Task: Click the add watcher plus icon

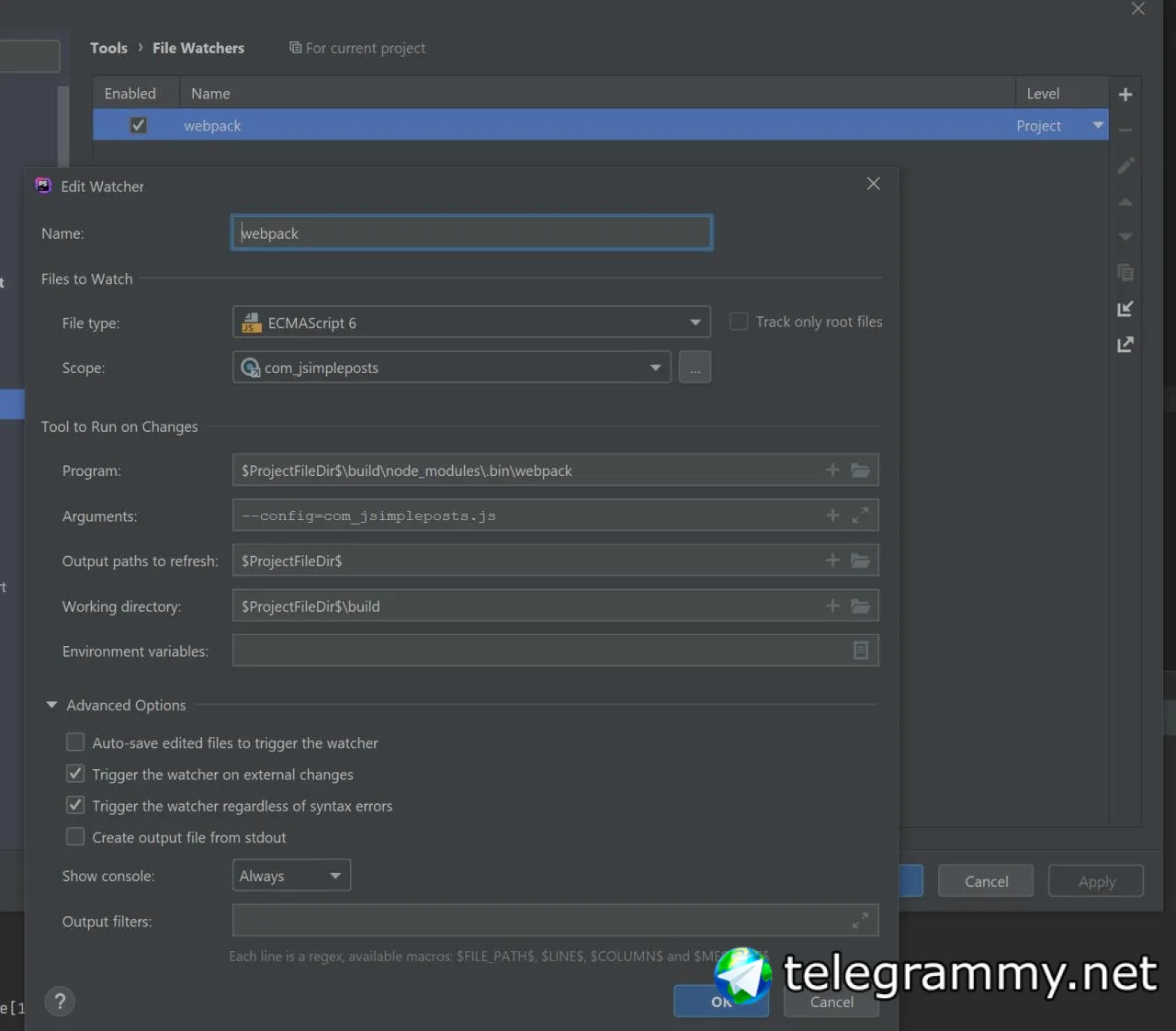Action: point(1125,95)
